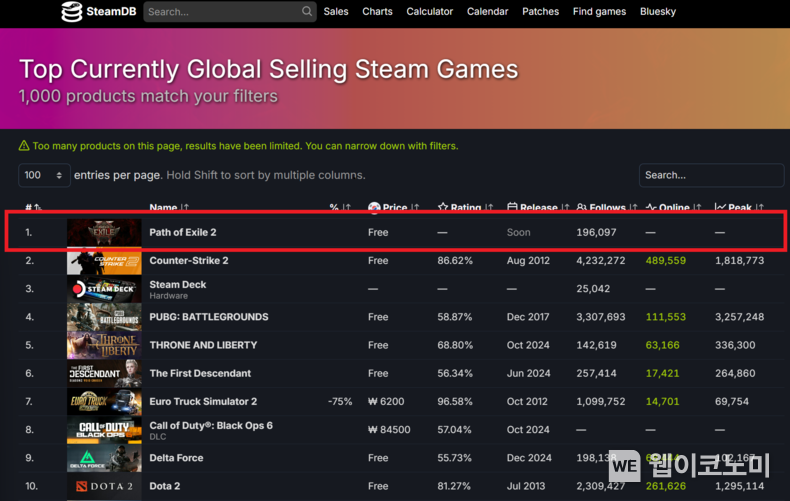Sort by the % discount column
Image resolution: width=790 pixels, height=501 pixels.
tap(340, 207)
